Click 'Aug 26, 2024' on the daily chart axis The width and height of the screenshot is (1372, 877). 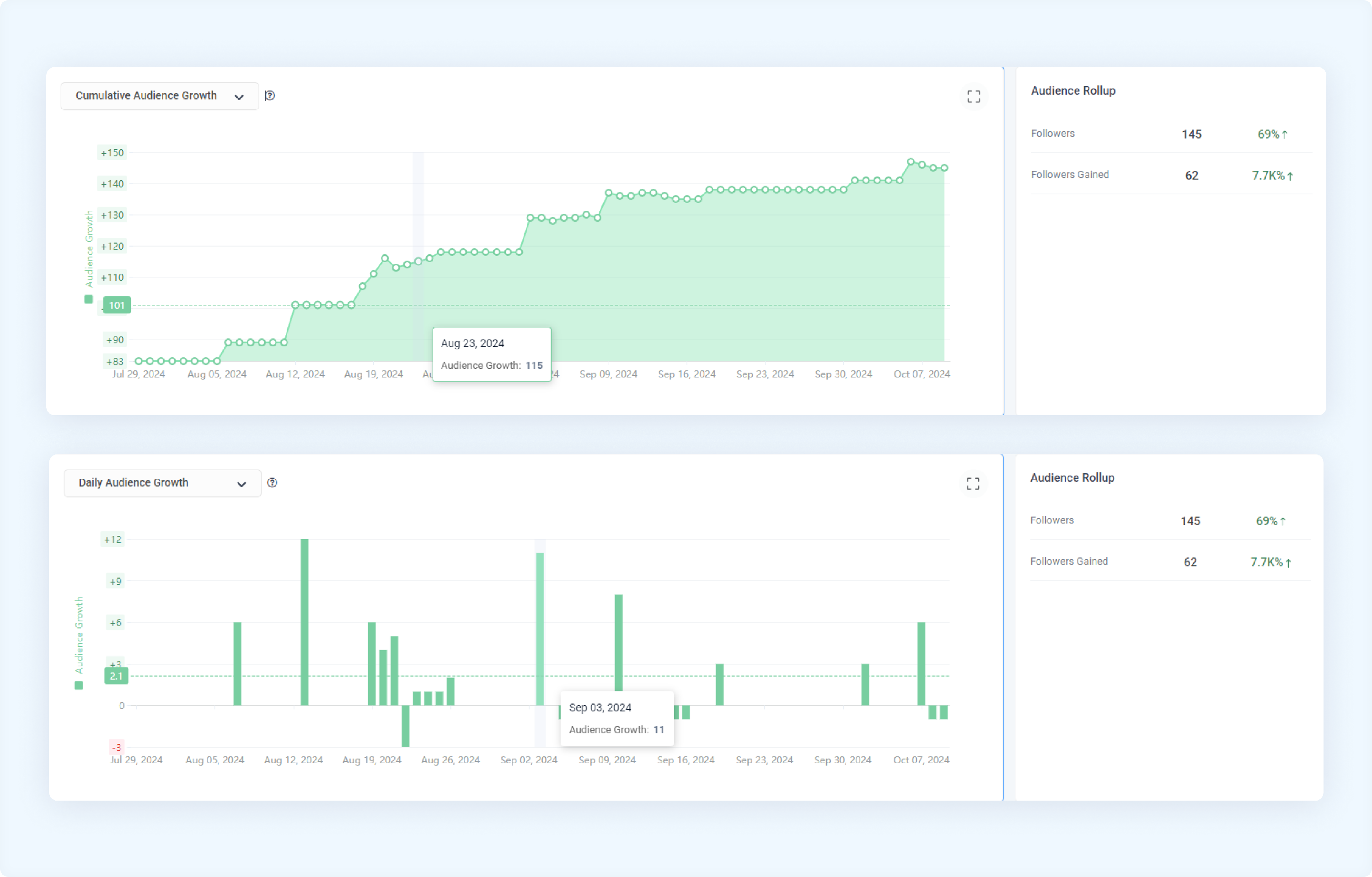pos(450,760)
